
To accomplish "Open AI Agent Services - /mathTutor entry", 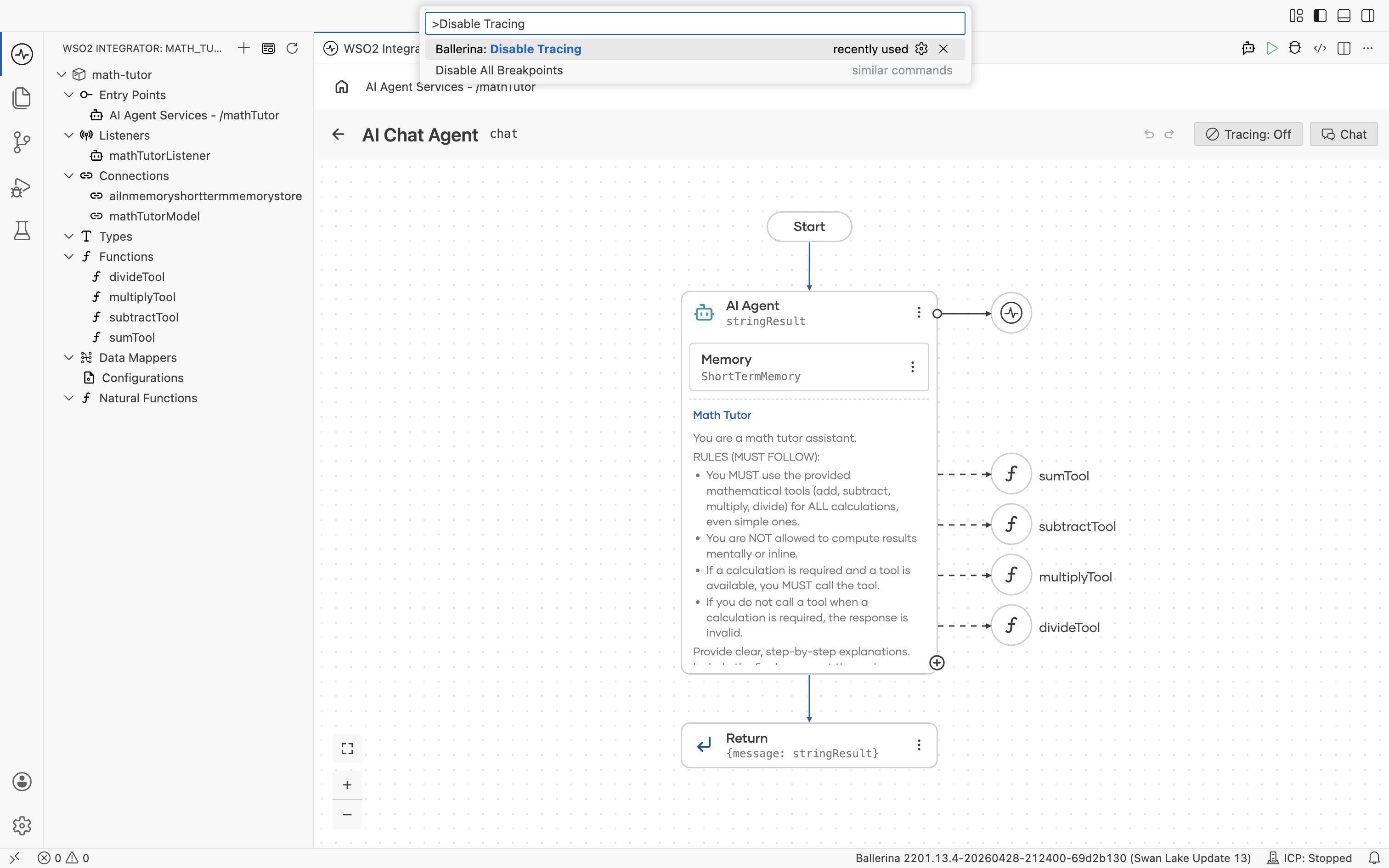I will tap(194, 115).
